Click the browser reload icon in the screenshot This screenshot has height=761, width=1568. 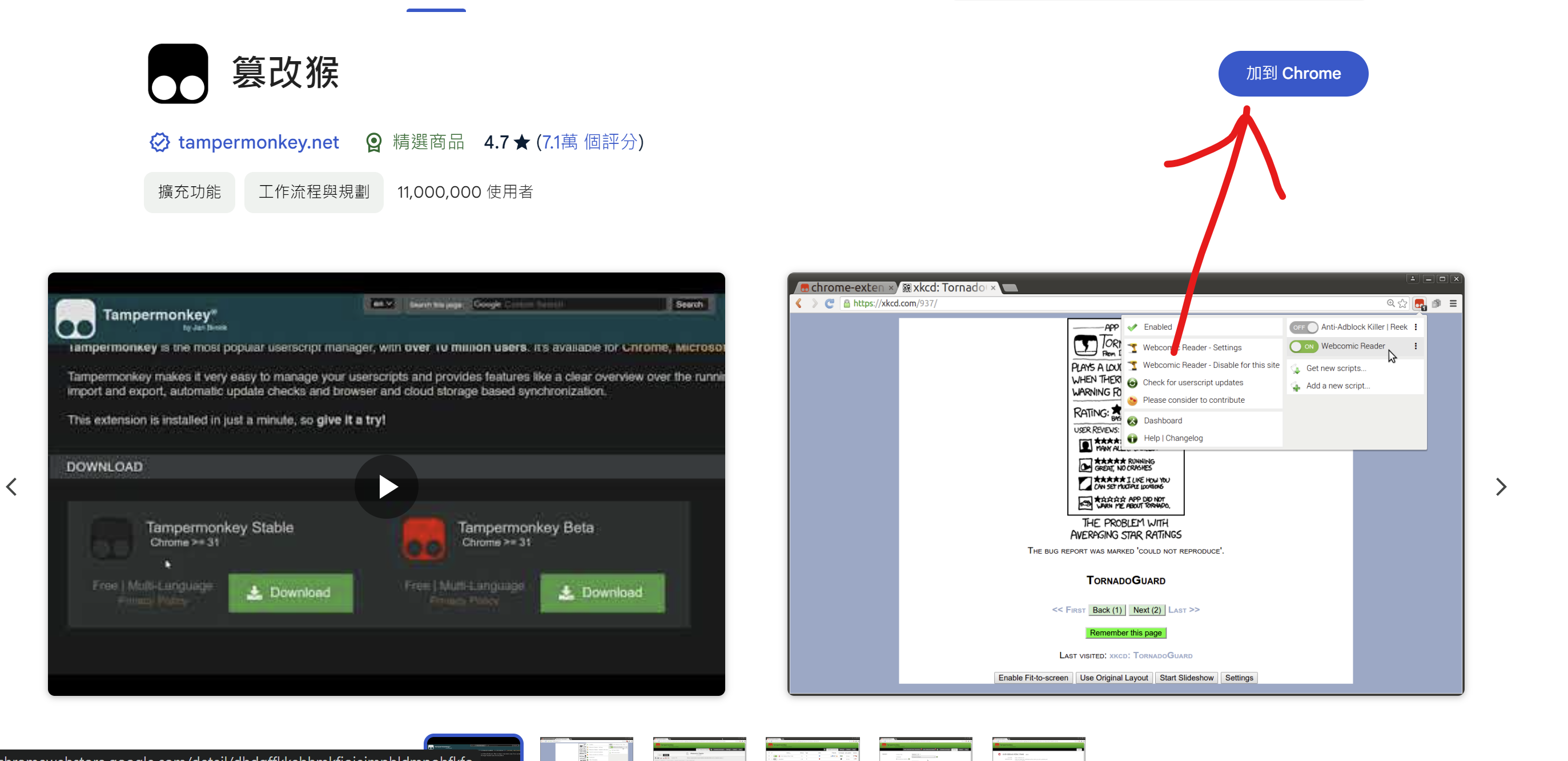[829, 304]
